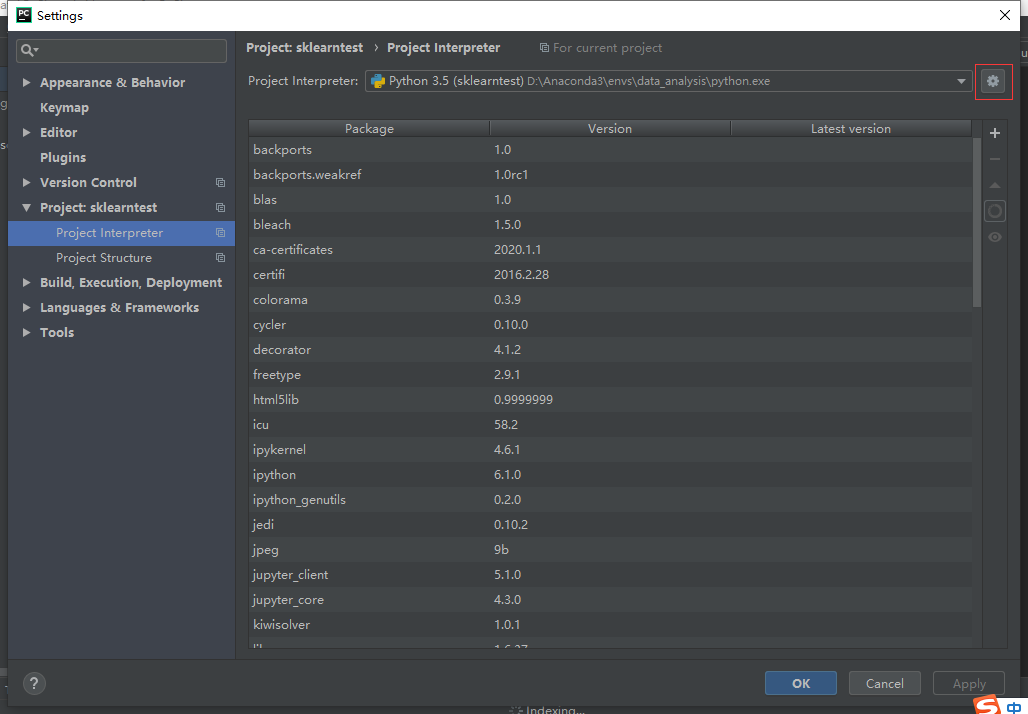The image size is (1028, 714).
Task: Expand Appearance & Behavior section
Action: (x=26, y=83)
